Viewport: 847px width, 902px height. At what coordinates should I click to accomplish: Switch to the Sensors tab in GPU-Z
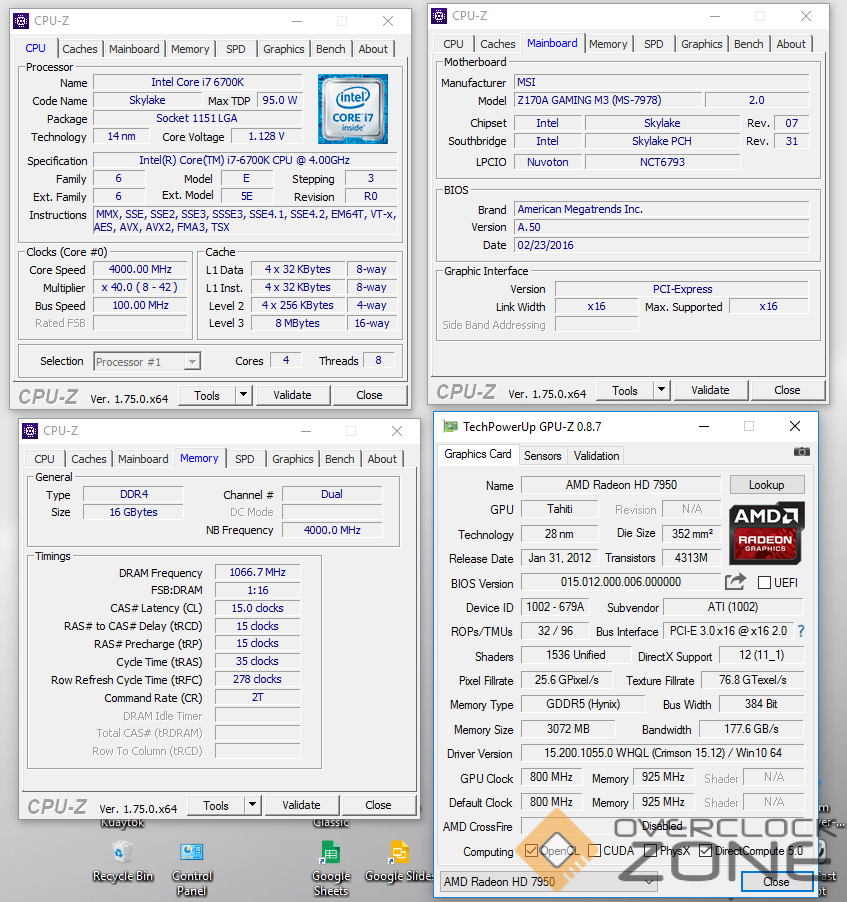tap(543, 456)
